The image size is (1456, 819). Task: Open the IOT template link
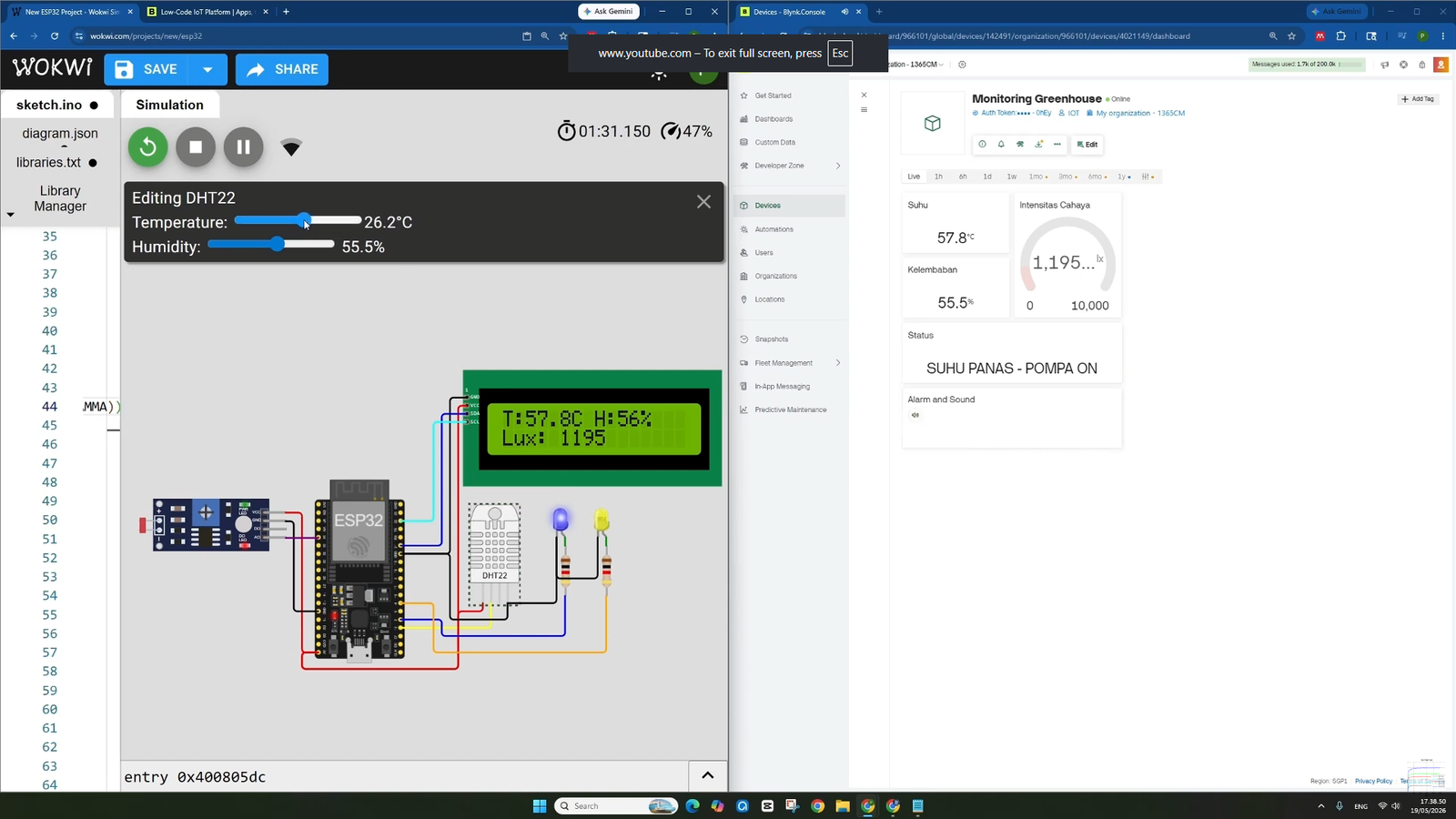[x=1069, y=113]
